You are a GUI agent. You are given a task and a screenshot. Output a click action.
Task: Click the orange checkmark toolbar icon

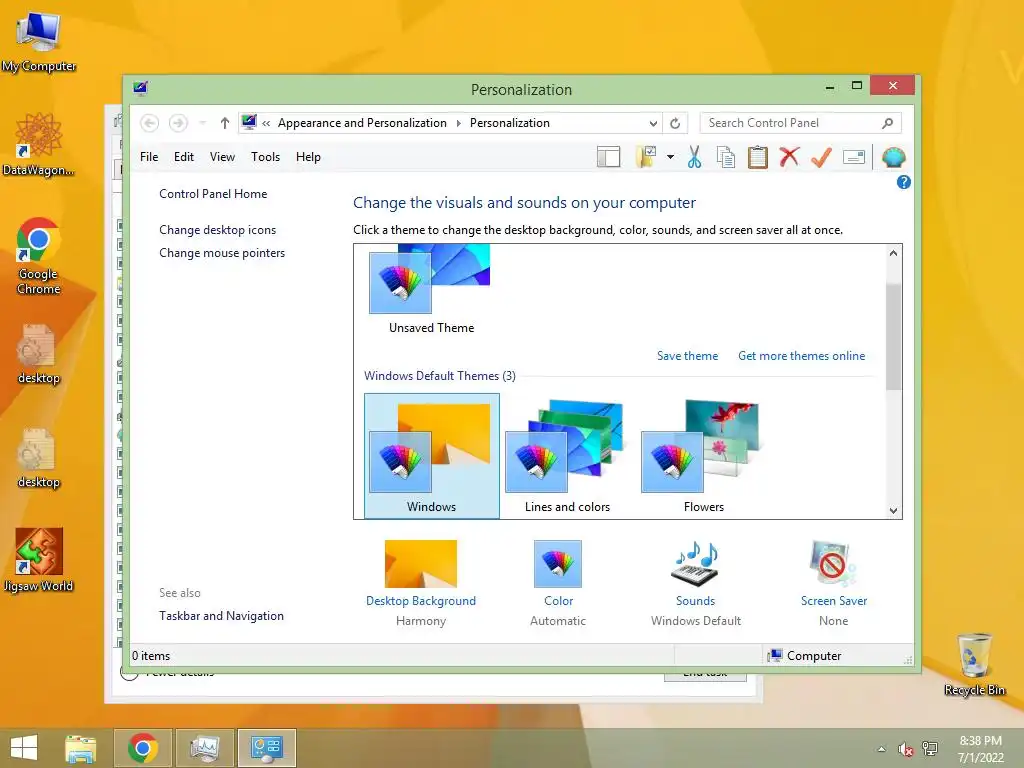tap(821, 157)
